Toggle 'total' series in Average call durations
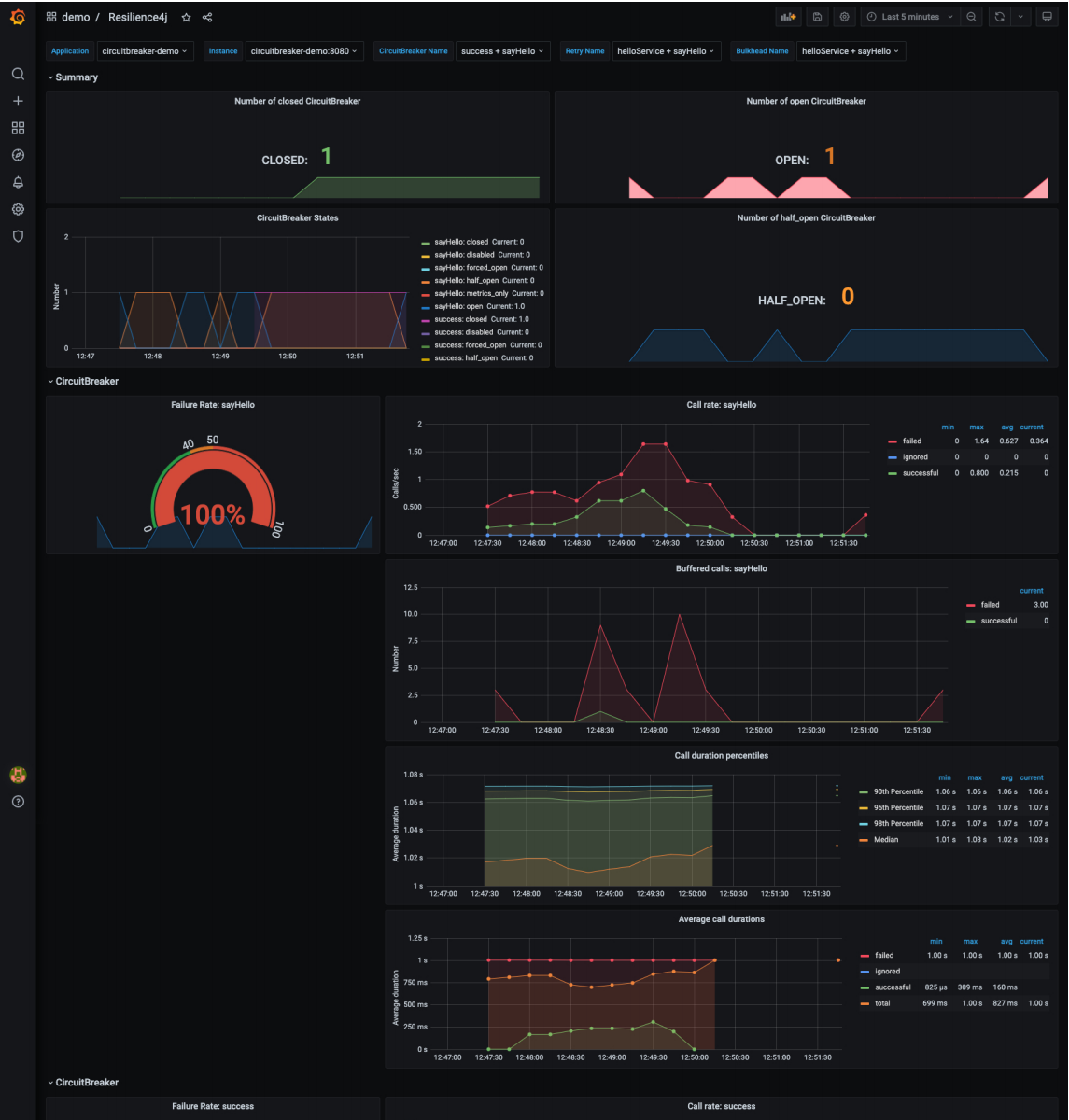Image resolution: width=1069 pixels, height=1120 pixels. (x=882, y=1003)
